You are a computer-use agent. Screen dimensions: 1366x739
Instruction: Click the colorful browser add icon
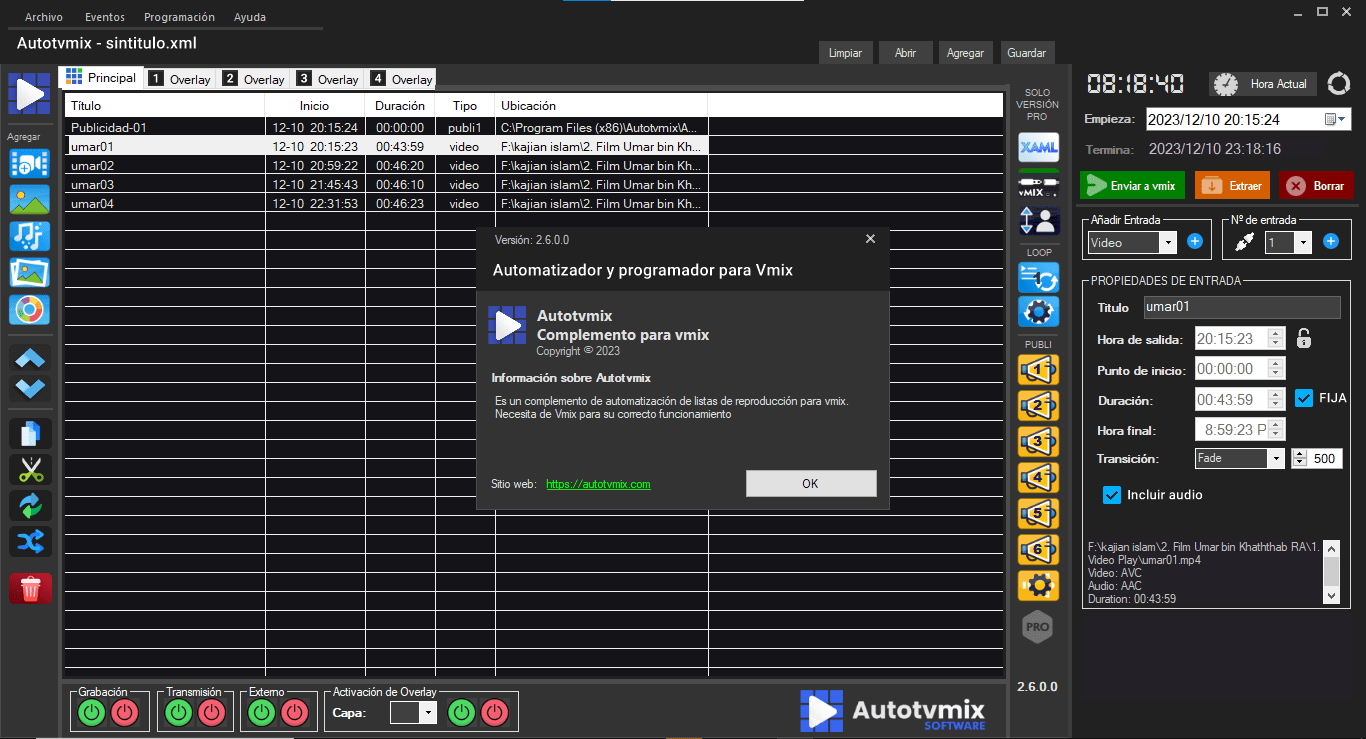point(29,310)
